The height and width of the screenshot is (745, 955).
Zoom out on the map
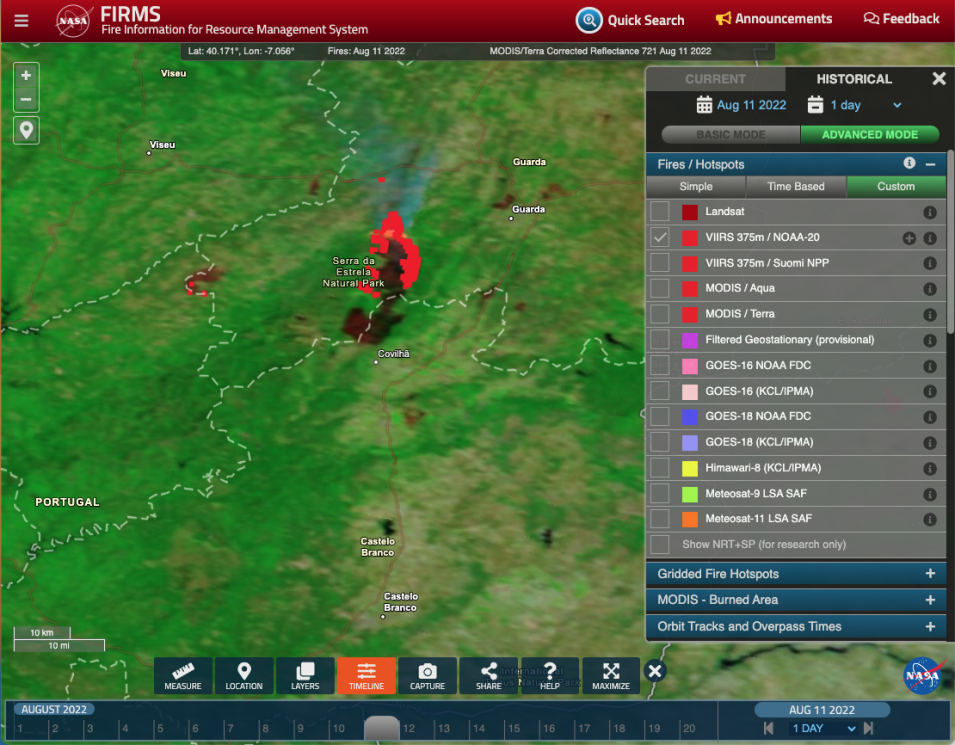pos(26,99)
